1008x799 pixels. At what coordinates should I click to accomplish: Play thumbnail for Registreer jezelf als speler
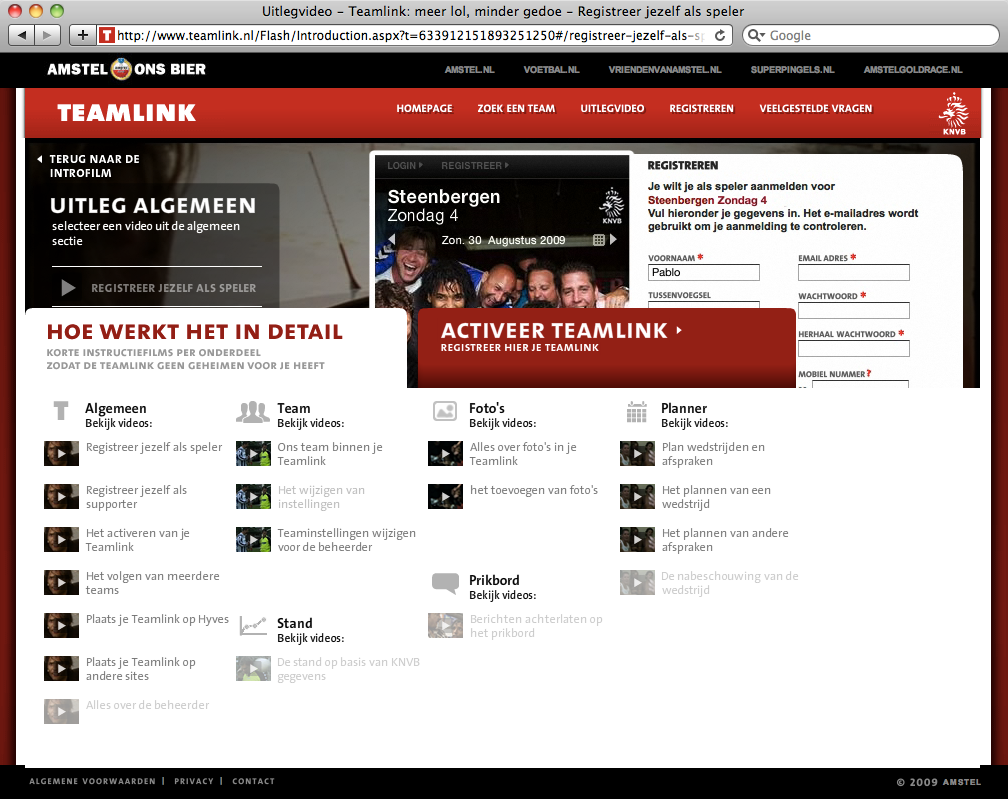[x=61, y=453]
